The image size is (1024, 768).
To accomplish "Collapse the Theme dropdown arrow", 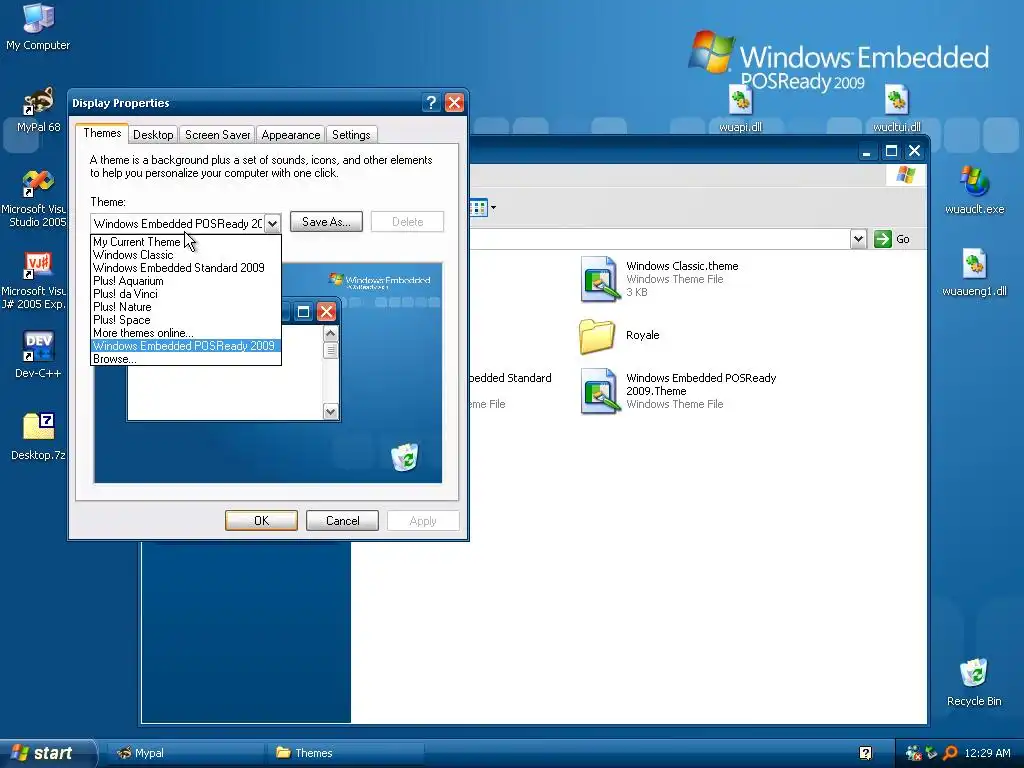I will 272,223.
